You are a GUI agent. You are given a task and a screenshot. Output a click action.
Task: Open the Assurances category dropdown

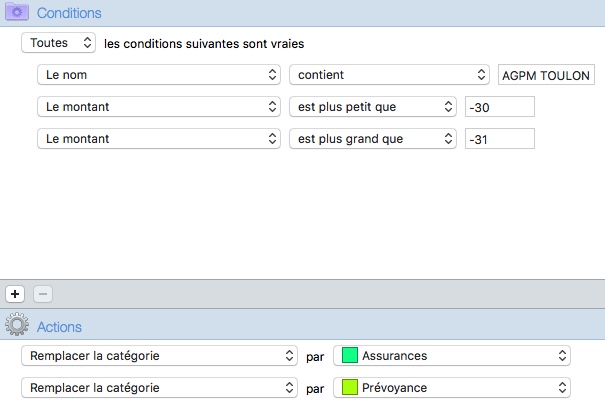coord(452,355)
